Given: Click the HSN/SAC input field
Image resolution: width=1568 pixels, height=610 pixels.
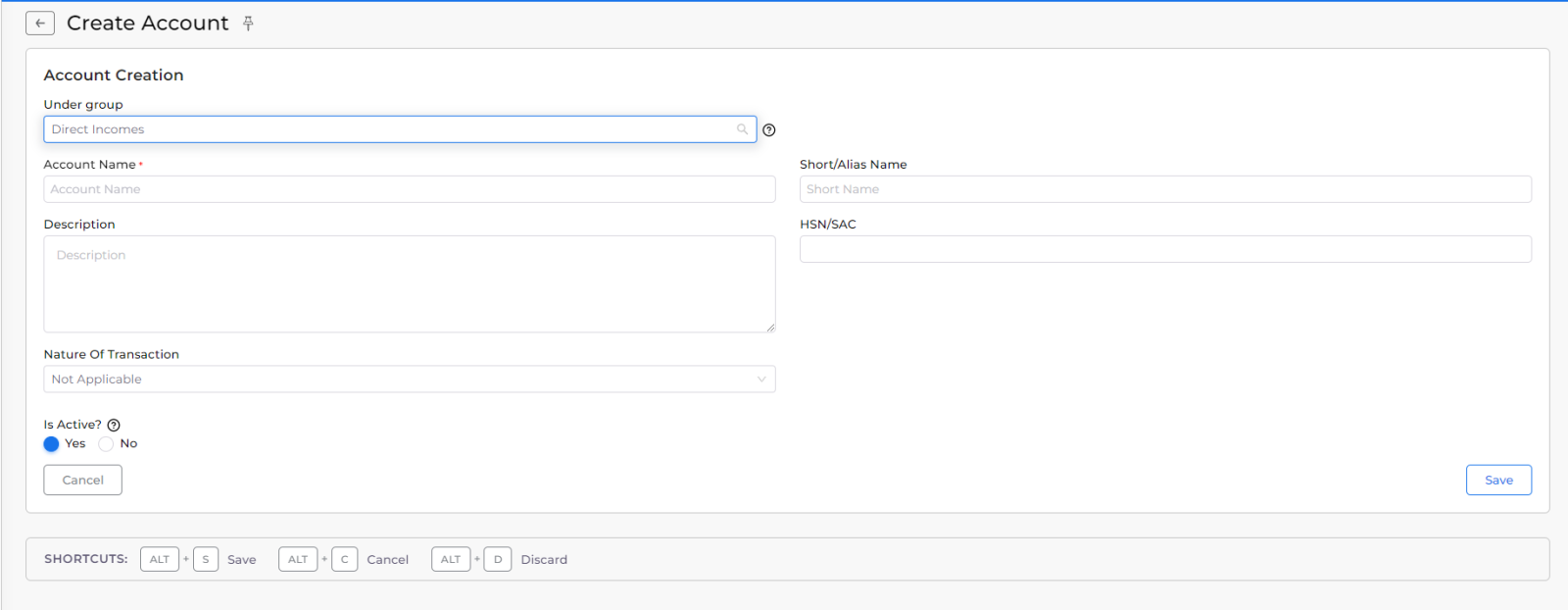Looking at the screenshot, I should pos(1165,249).
